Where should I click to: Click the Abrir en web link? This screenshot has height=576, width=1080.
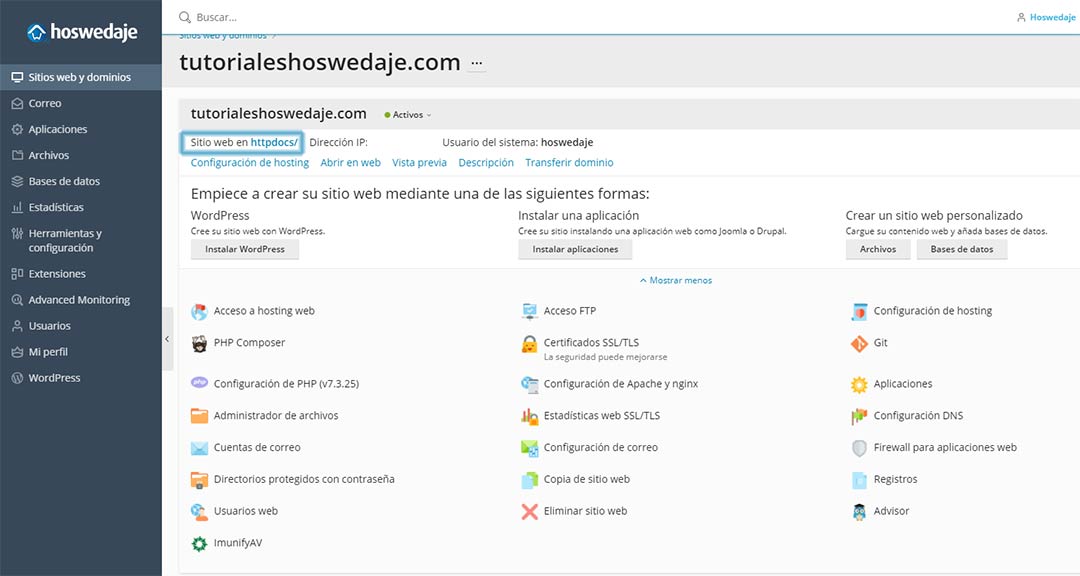point(351,163)
